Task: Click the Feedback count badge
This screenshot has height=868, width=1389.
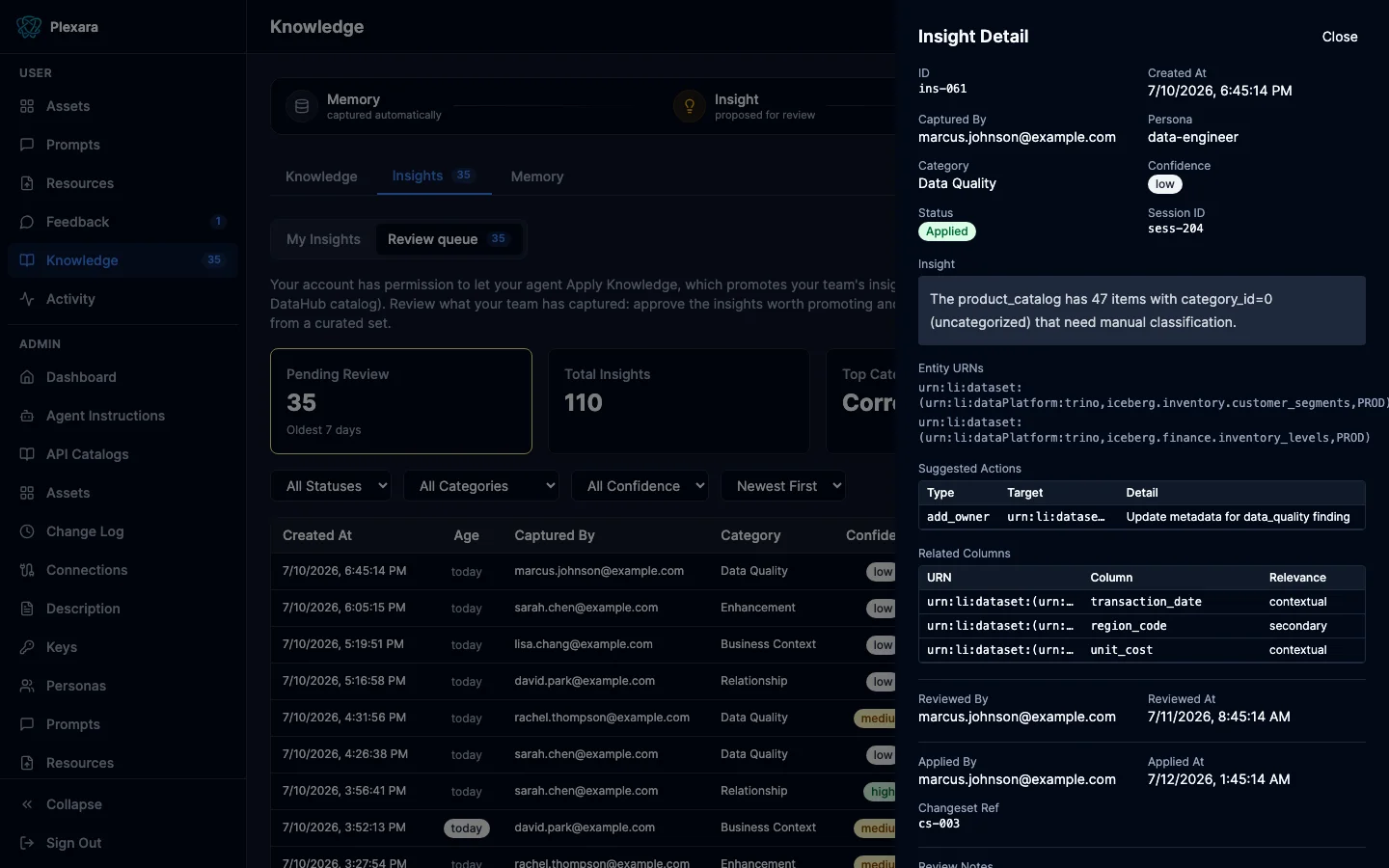Action: 218,222
